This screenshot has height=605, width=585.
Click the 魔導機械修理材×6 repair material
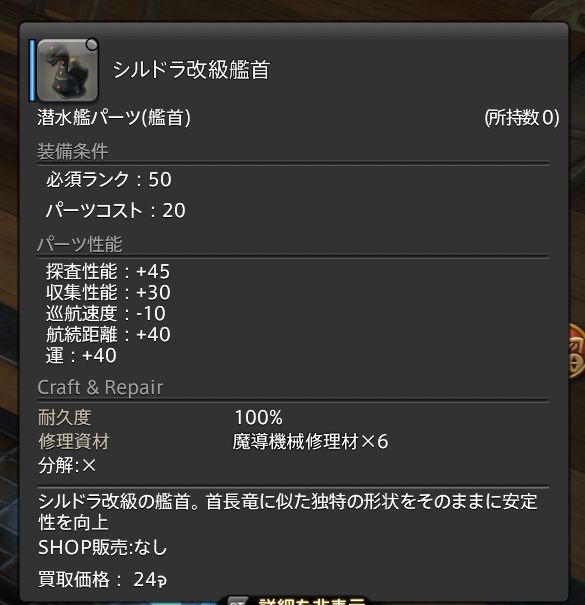[310, 441]
